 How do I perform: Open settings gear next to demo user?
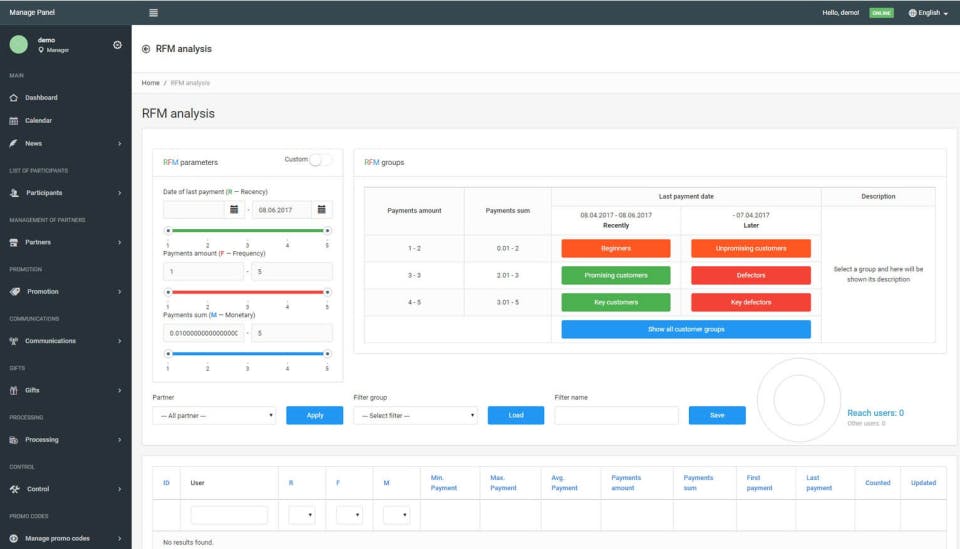pyautogui.click(x=117, y=45)
